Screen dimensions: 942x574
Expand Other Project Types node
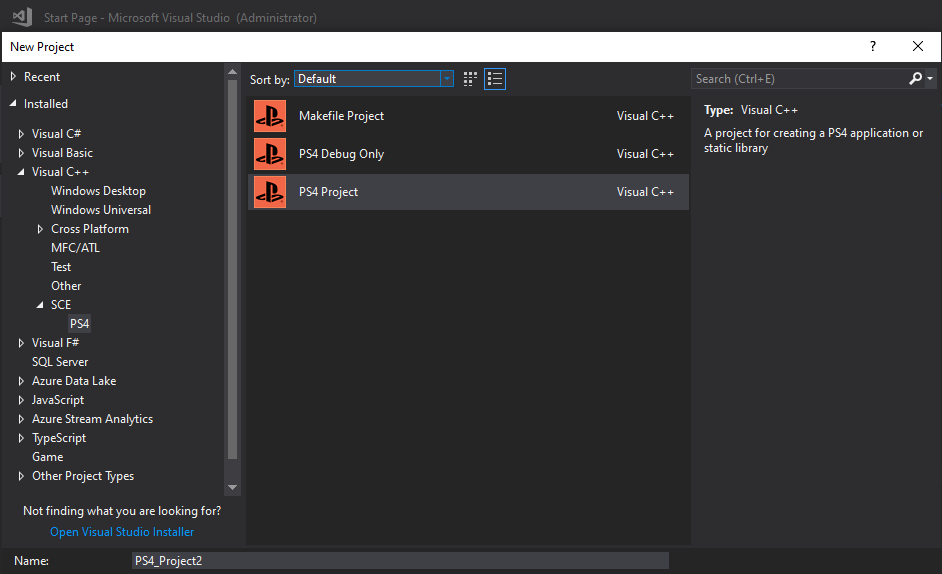(x=21, y=476)
